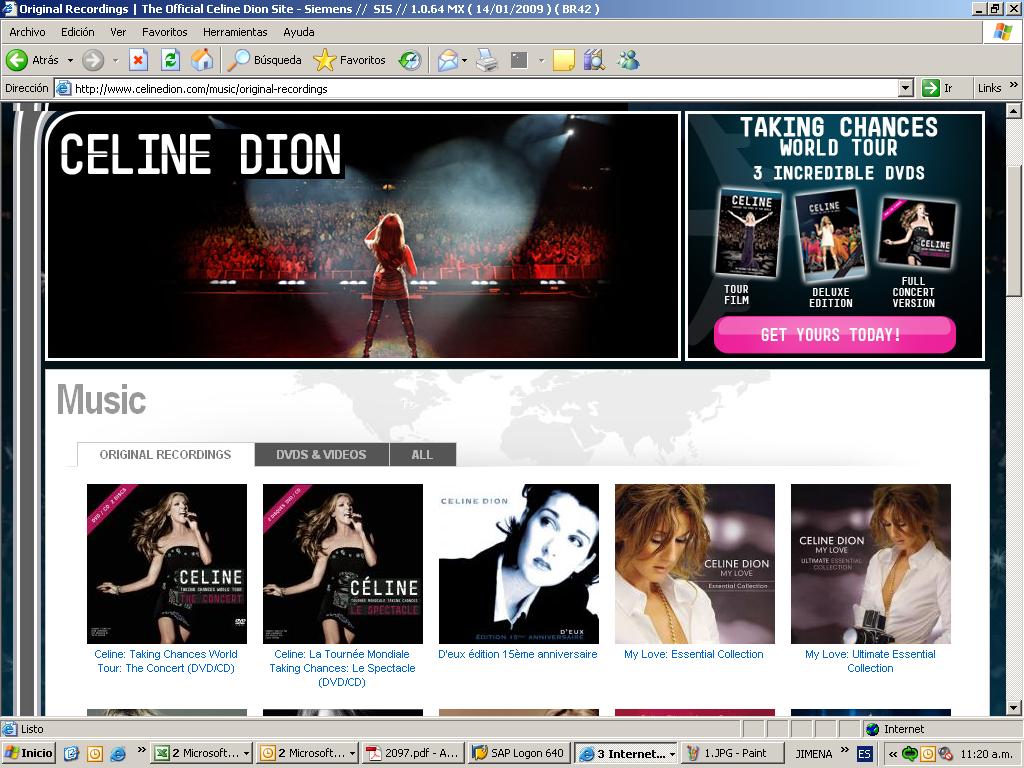The image size is (1024, 768).
Task: Stop page loading with red X icon
Action: tap(138, 60)
